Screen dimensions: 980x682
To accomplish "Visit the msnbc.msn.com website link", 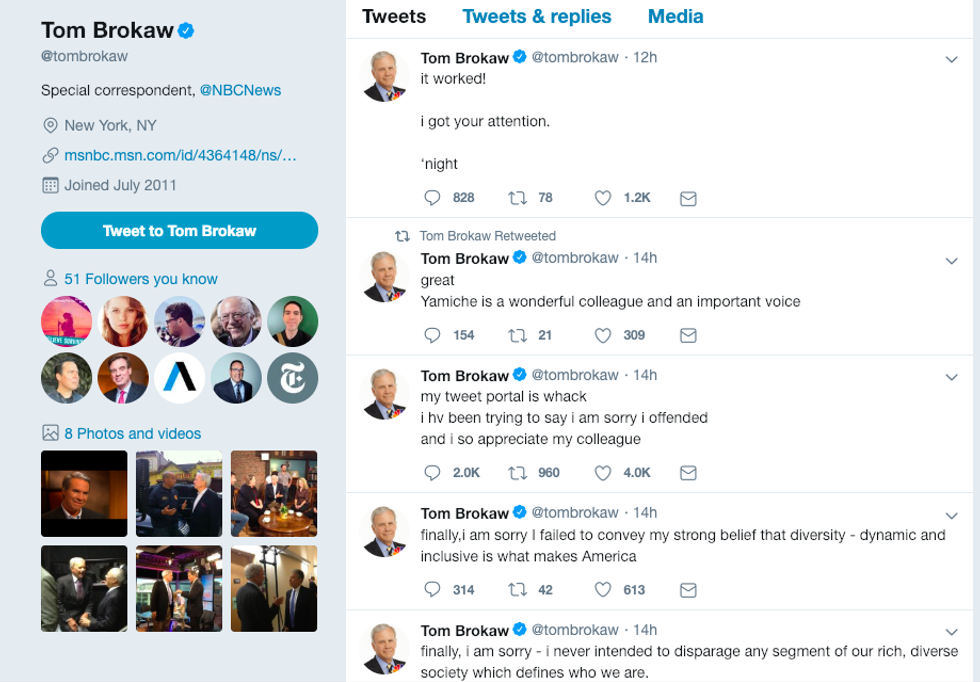I will pos(180,155).
